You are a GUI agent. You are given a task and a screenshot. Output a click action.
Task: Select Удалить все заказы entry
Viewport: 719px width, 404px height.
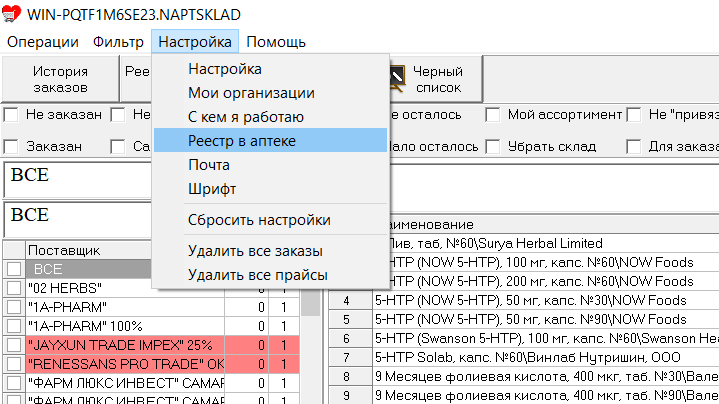(271, 251)
